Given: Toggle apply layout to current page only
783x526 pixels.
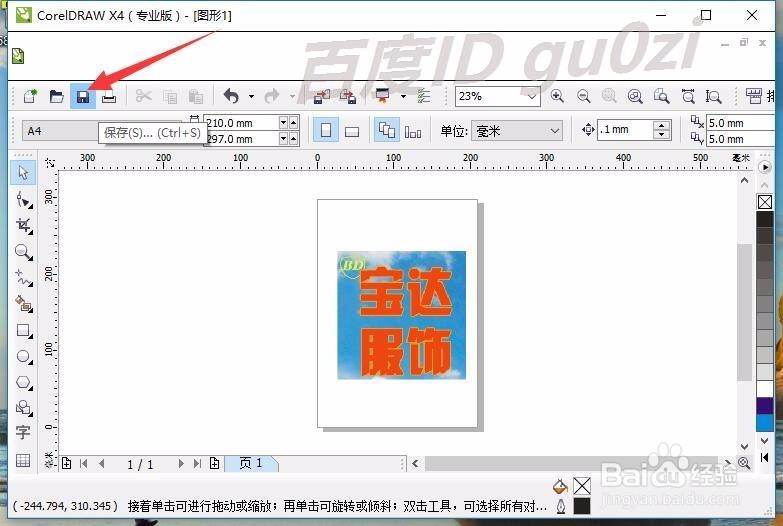Looking at the screenshot, I should (x=413, y=132).
